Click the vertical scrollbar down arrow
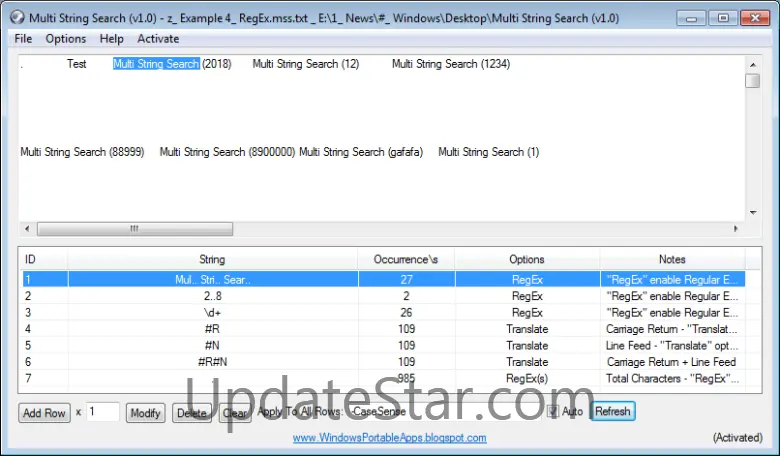Viewport: 780px width, 456px height. (753, 212)
